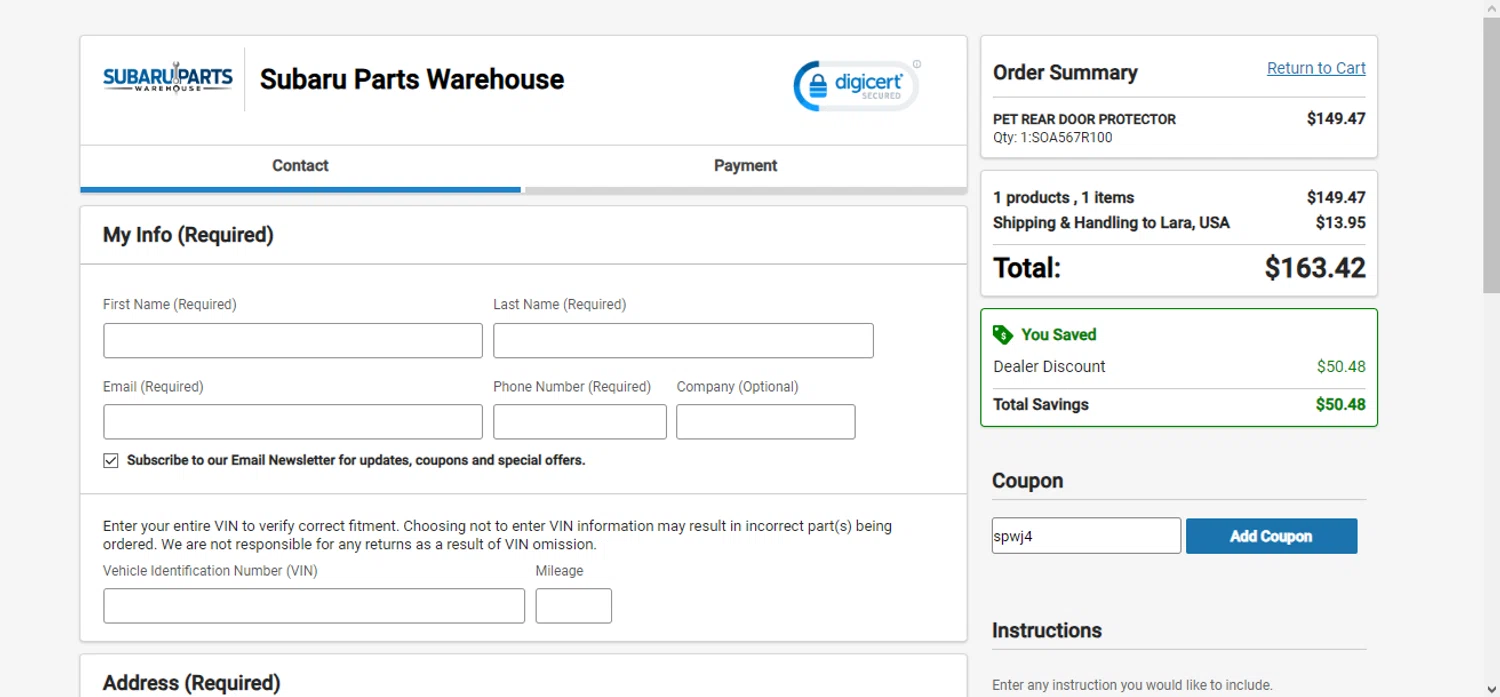Click the Shipping & Handling to Lara, USA text
The width and height of the screenshot is (1500, 697).
(x=1111, y=223)
